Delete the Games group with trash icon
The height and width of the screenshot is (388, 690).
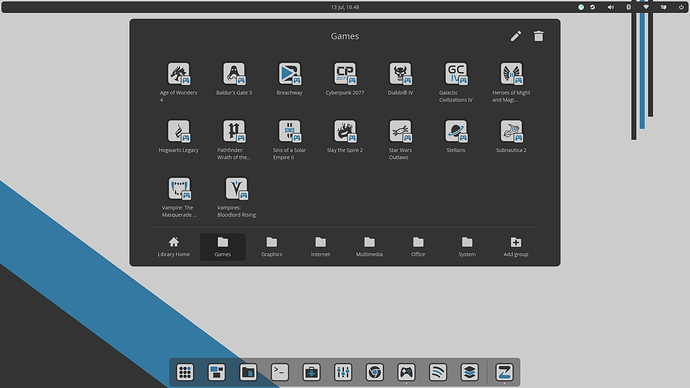pos(539,36)
